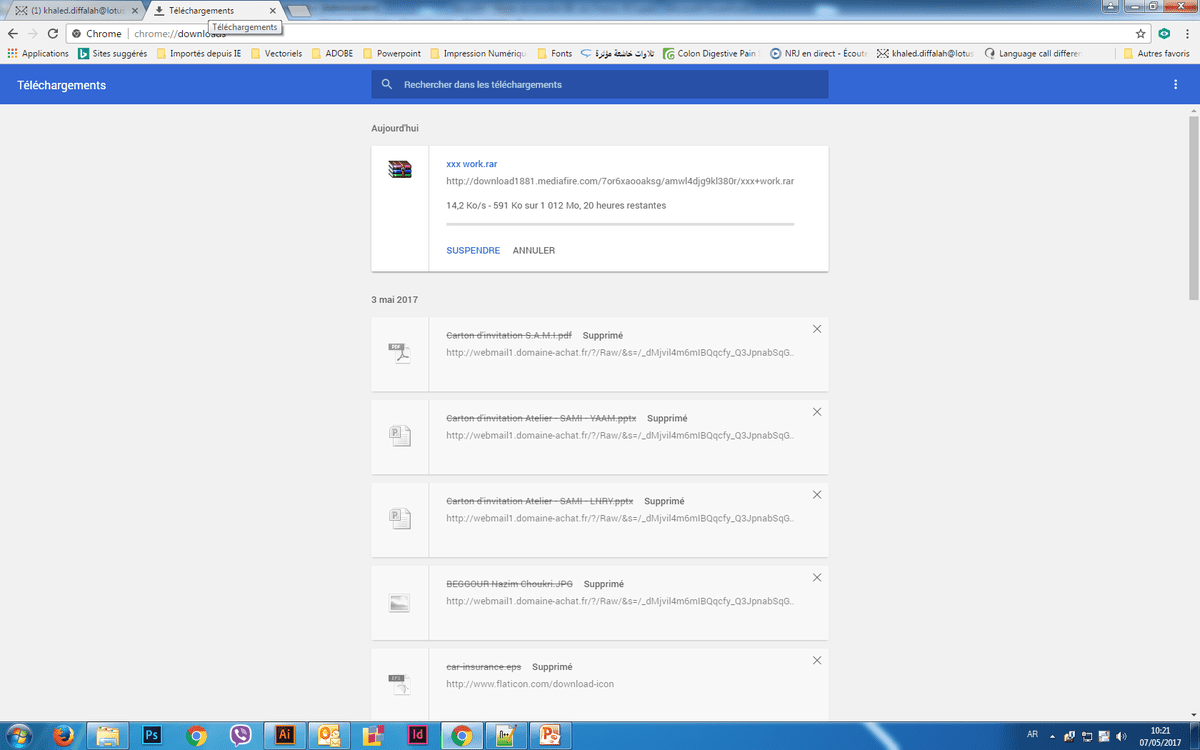1200x750 pixels.
Task: Open the Colon Digestive Pain bookmark
Action: coord(712,54)
